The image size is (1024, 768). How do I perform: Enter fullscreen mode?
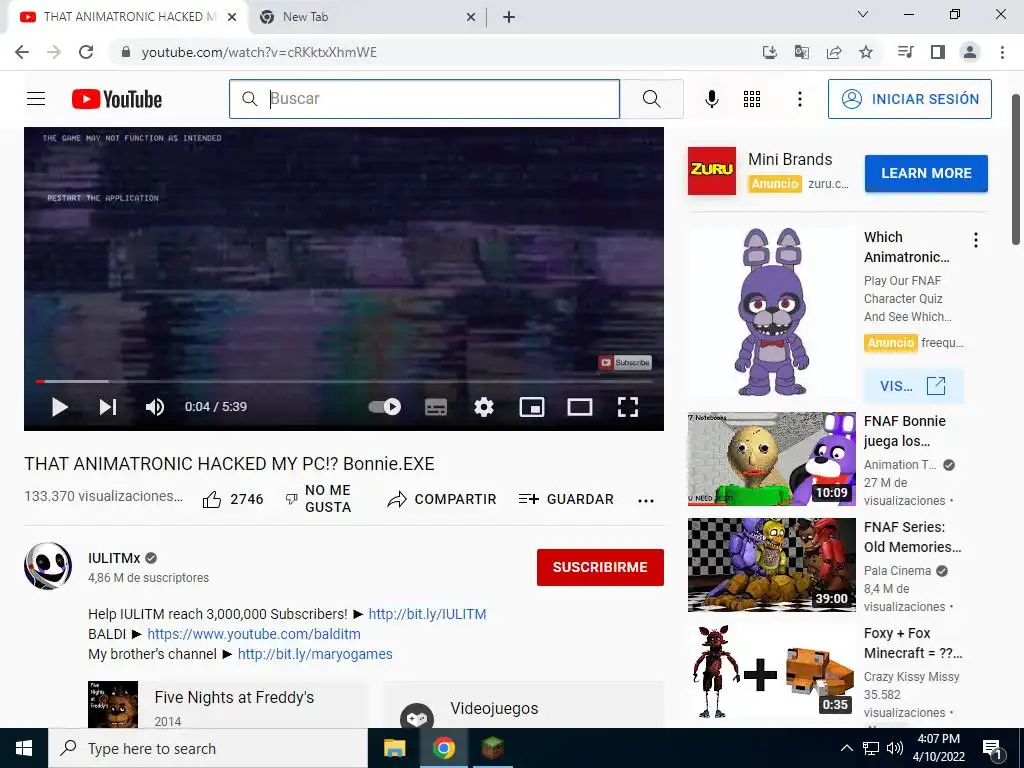point(628,407)
